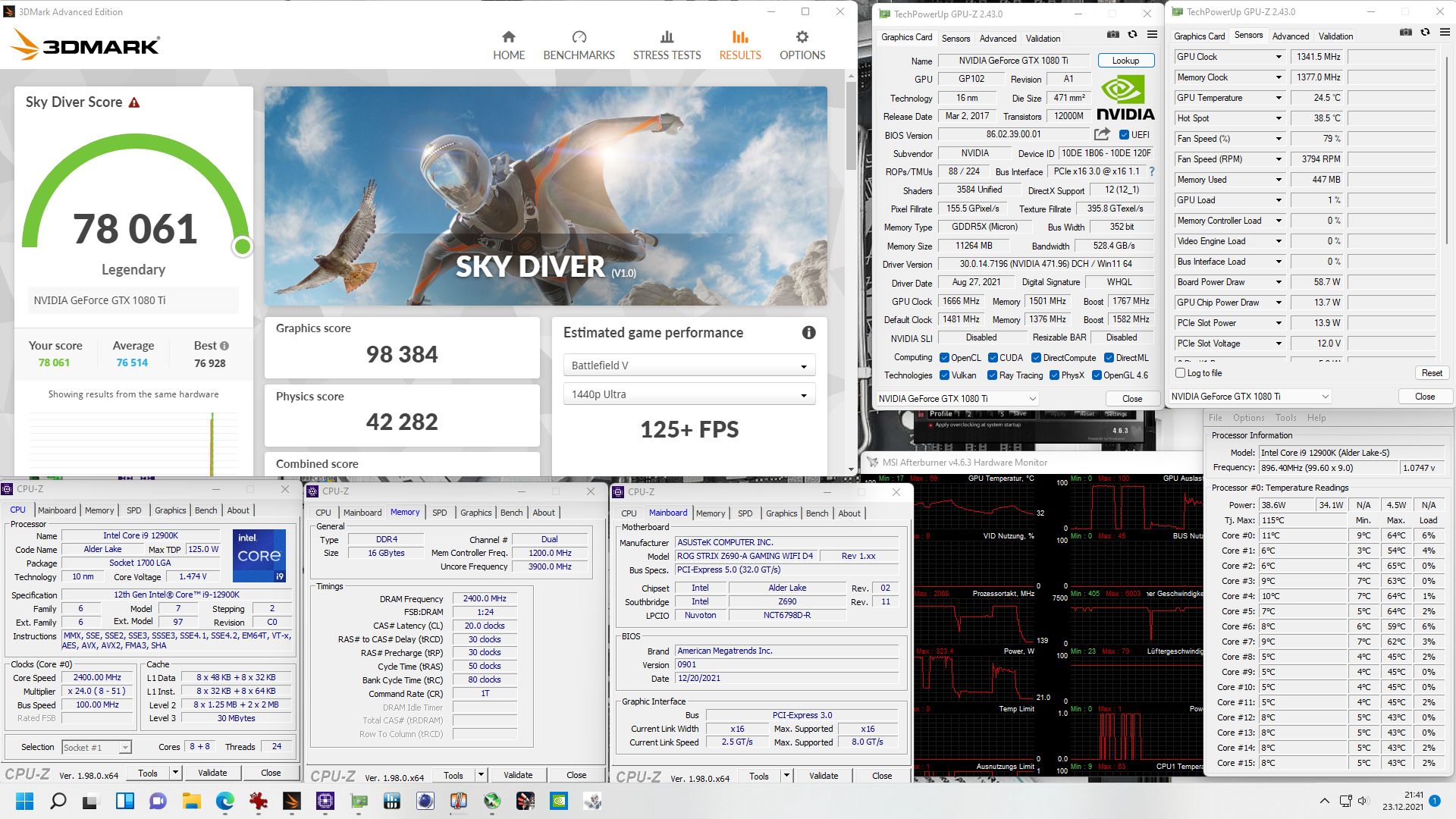Image resolution: width=1456 pixels, height=819 pixels.
Task: Open the HOME page in 3DMark
Action: tap(509, 45)
